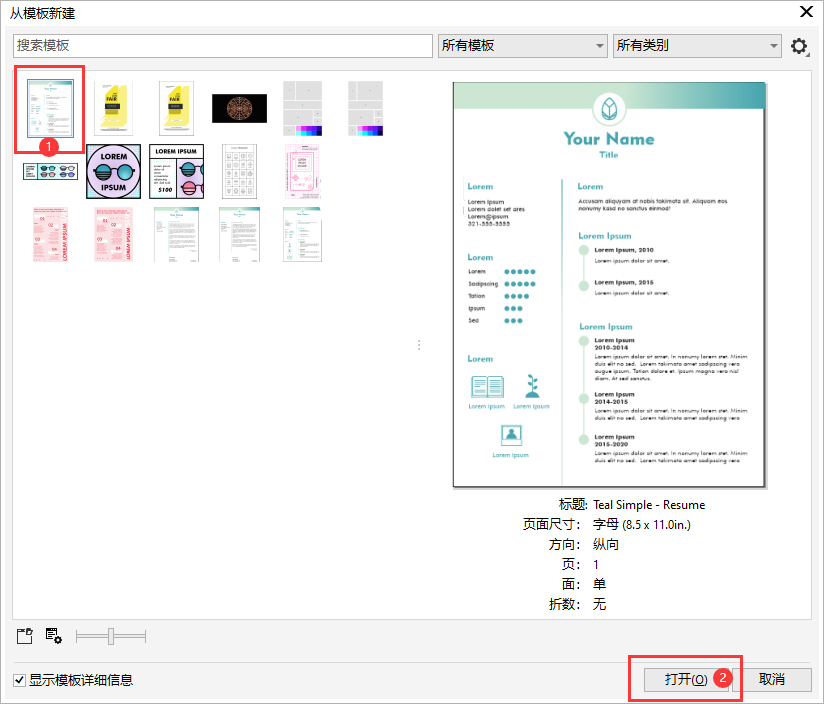The height and width of the screenshot is (704, 824).
Task: Toggle the 显示模板详细信息 checkbox
Action: (19, 680)
